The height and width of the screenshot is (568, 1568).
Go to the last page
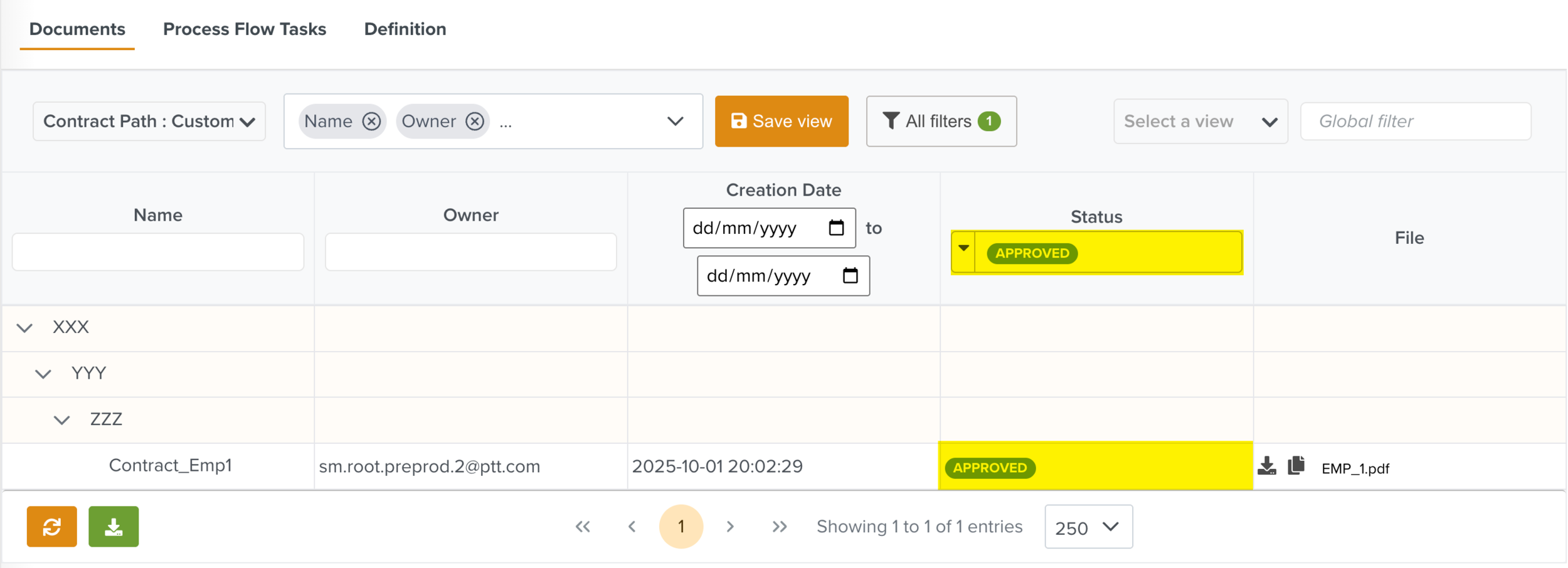(779, 527)
